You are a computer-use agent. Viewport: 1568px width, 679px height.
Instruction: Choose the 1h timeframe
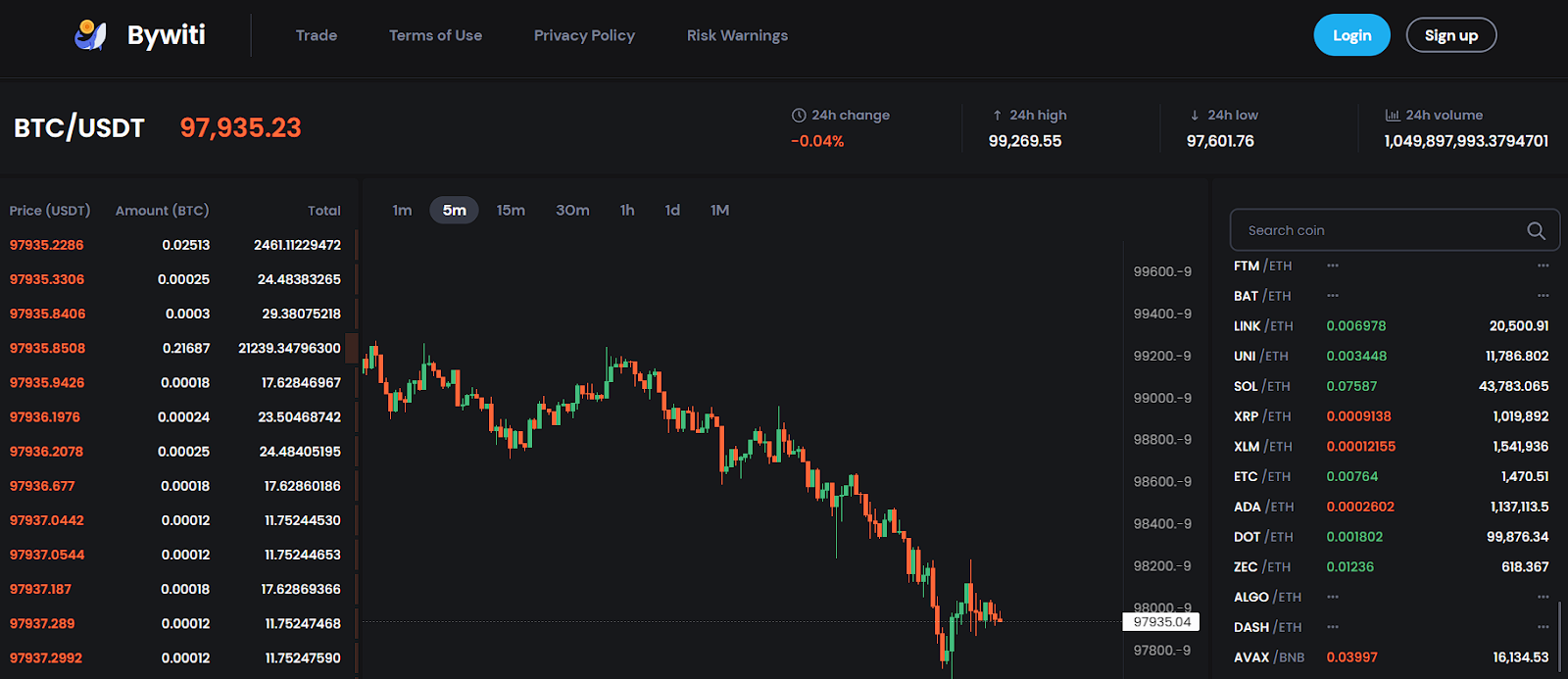627,211
